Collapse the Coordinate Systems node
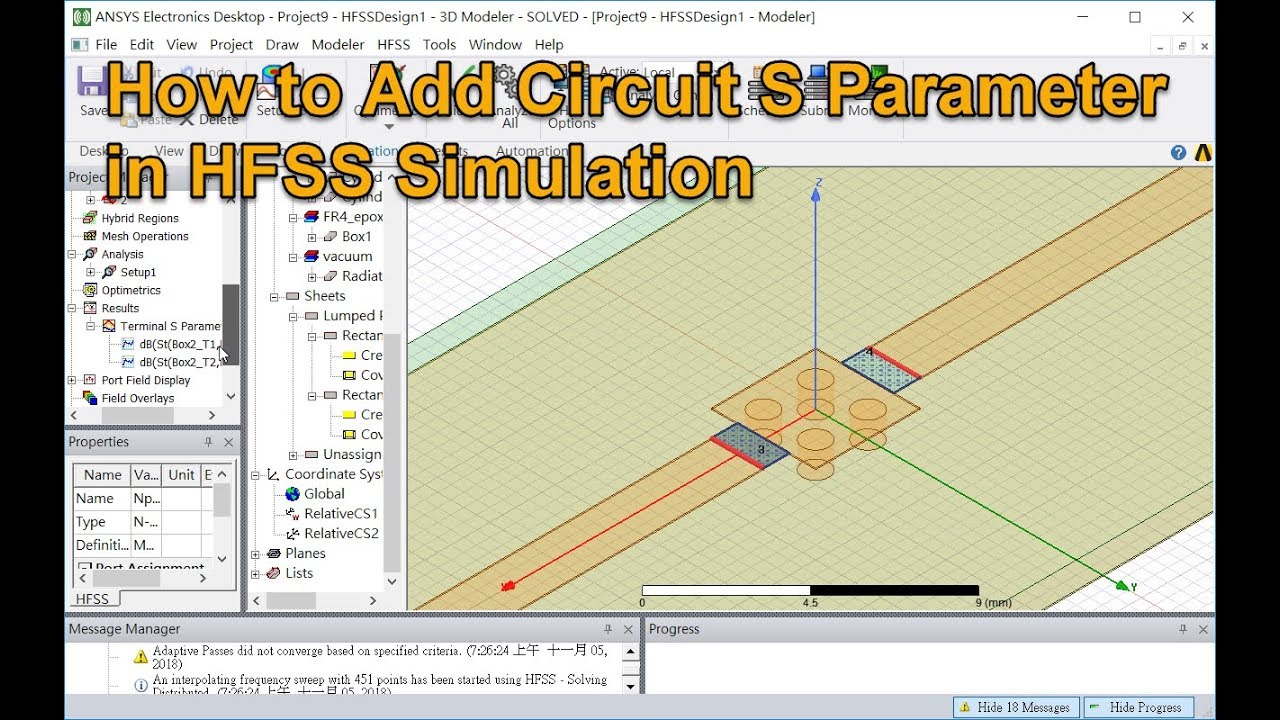Screen dimensions: 1280x720 [x=255, y=475]
